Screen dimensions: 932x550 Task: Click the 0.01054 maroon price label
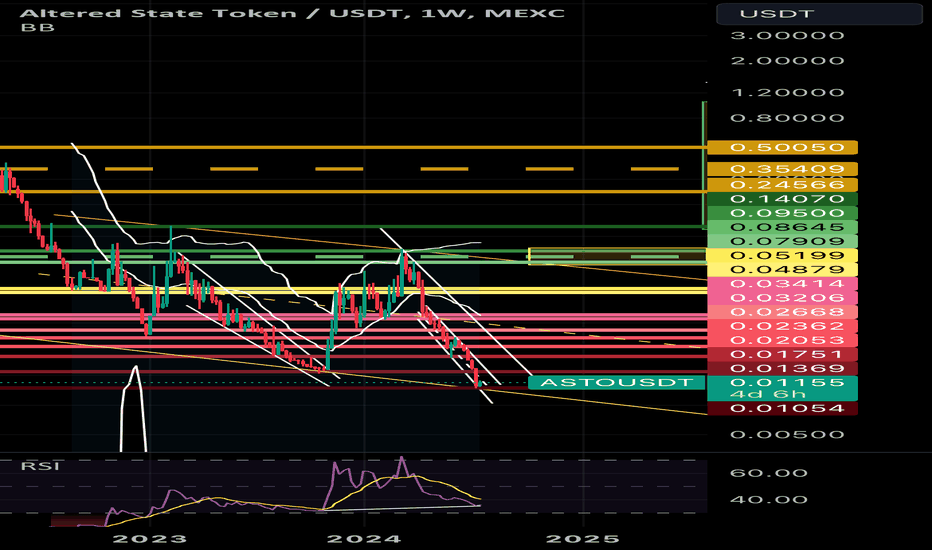[x=782, y=408]
